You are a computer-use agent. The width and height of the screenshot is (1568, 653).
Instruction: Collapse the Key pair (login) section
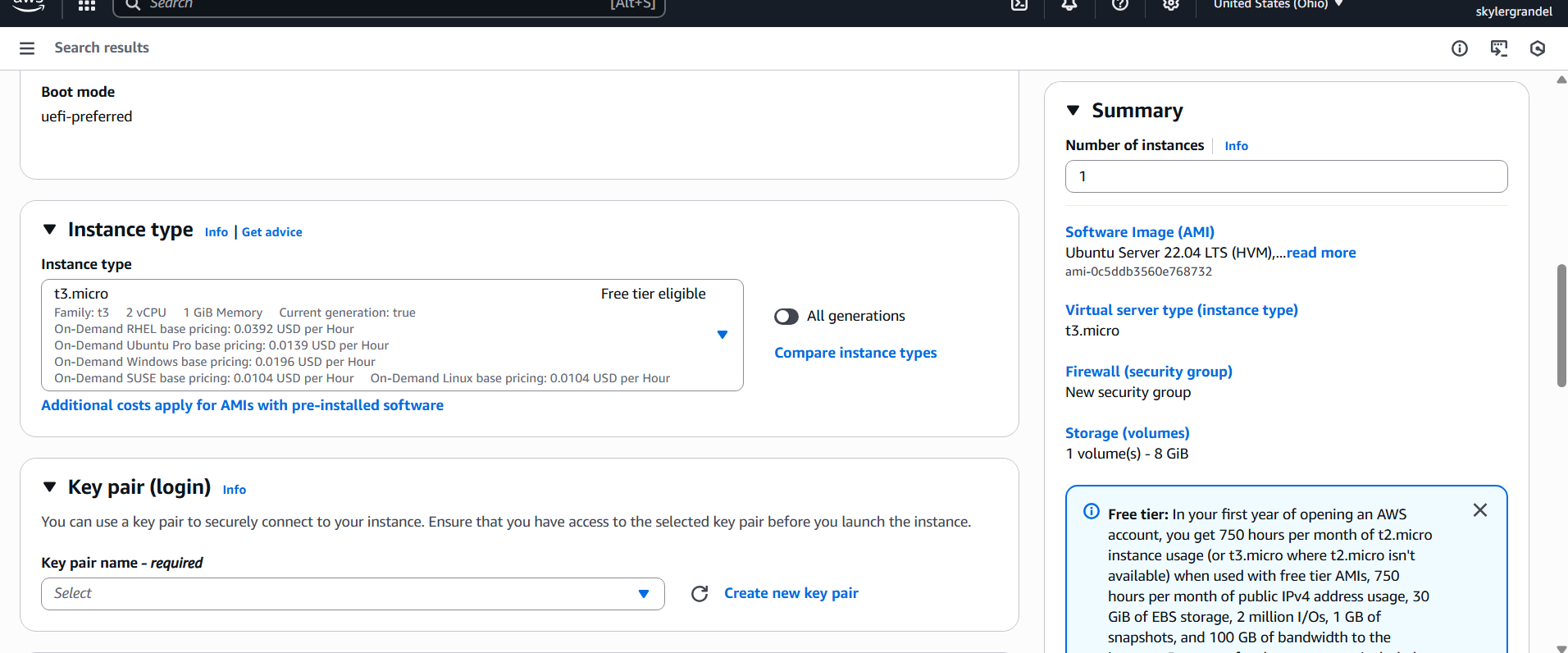click(50, 487)
